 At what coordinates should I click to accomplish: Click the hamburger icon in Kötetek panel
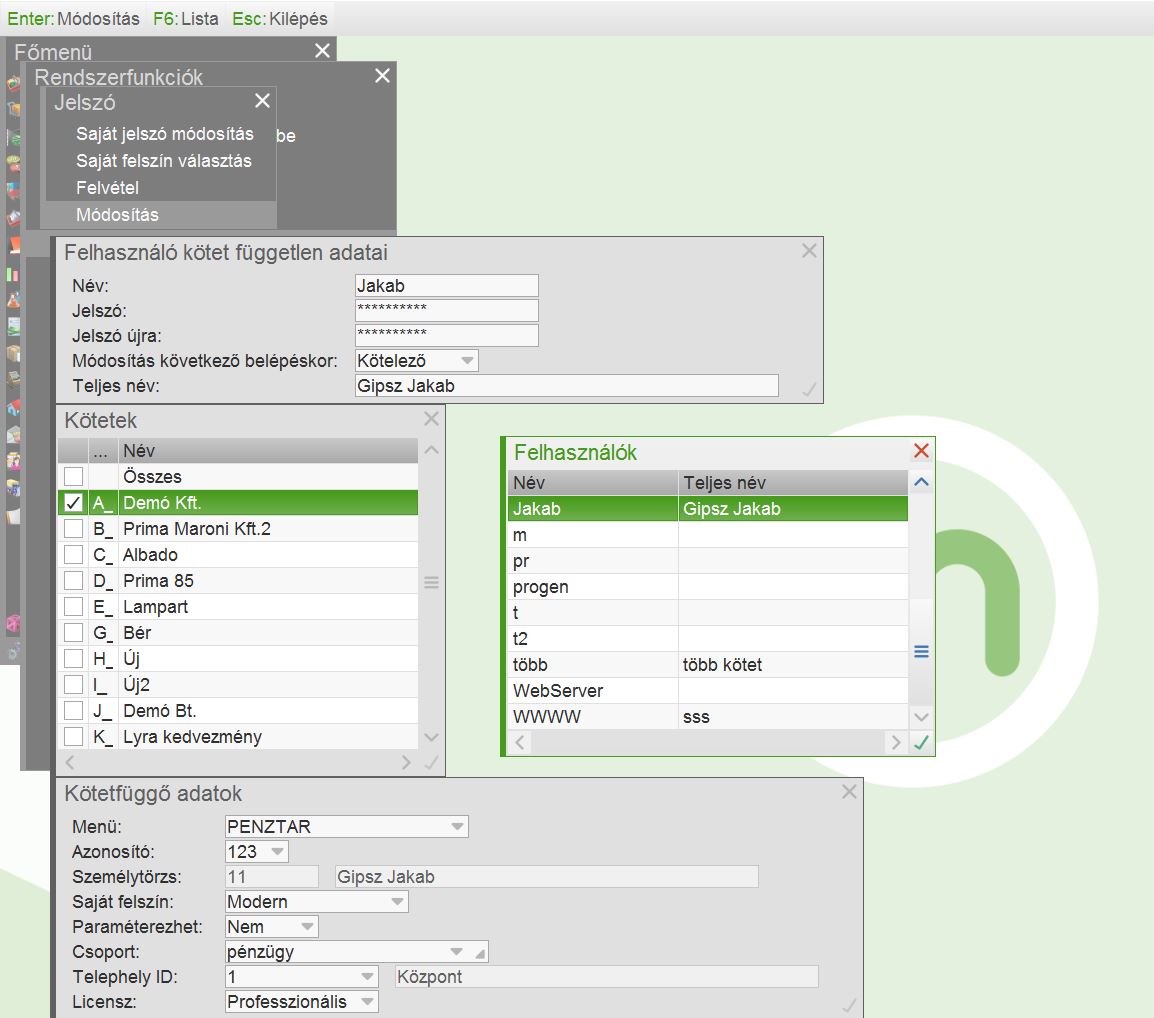[x=431, y=582]
